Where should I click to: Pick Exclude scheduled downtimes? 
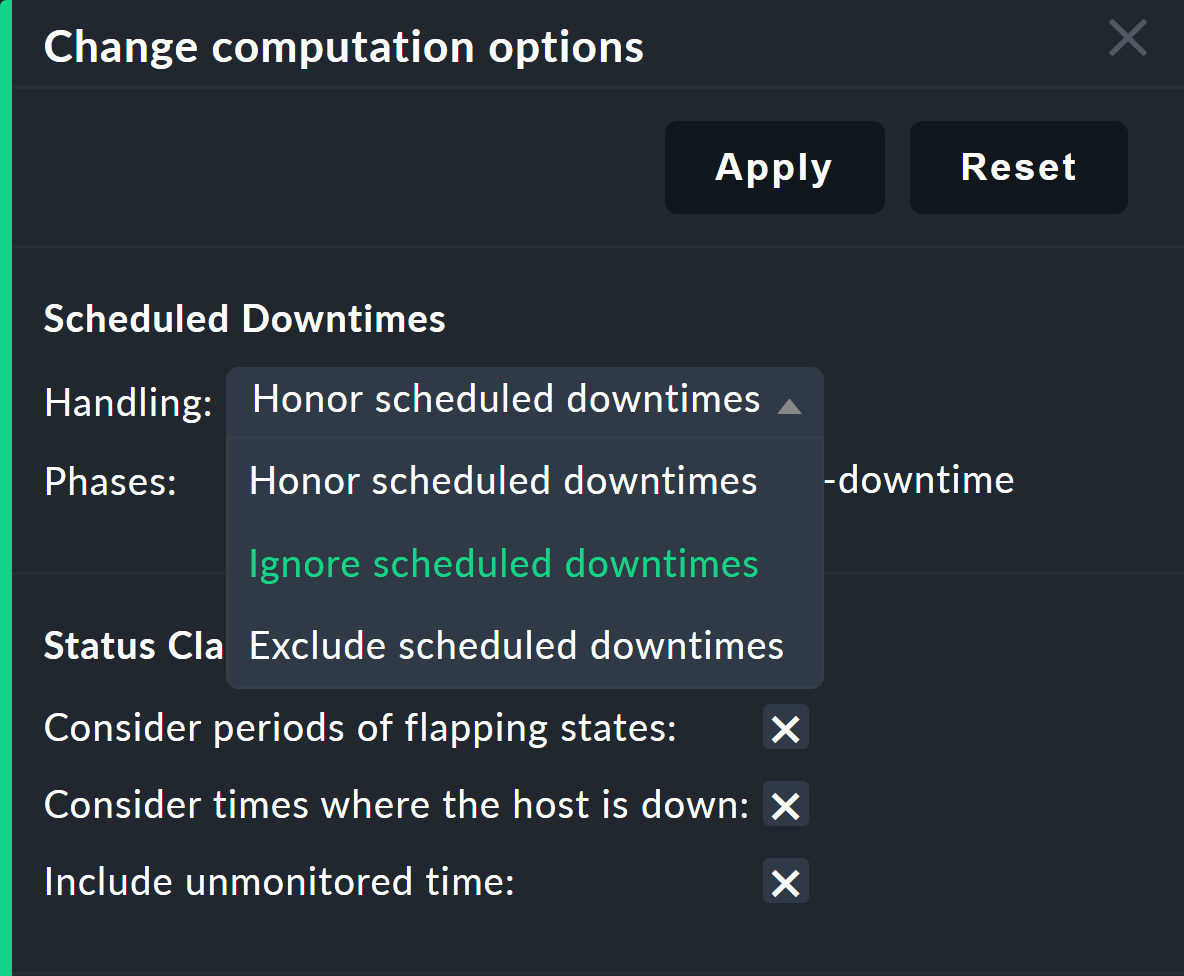(516, 645)
